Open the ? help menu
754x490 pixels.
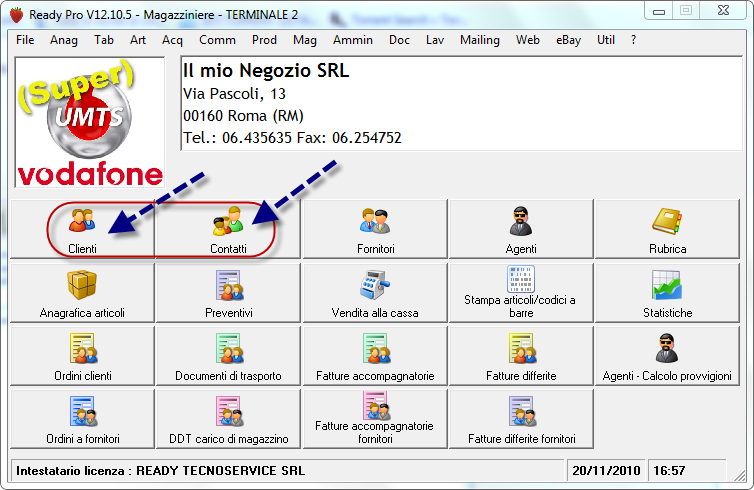coord(633,40)
